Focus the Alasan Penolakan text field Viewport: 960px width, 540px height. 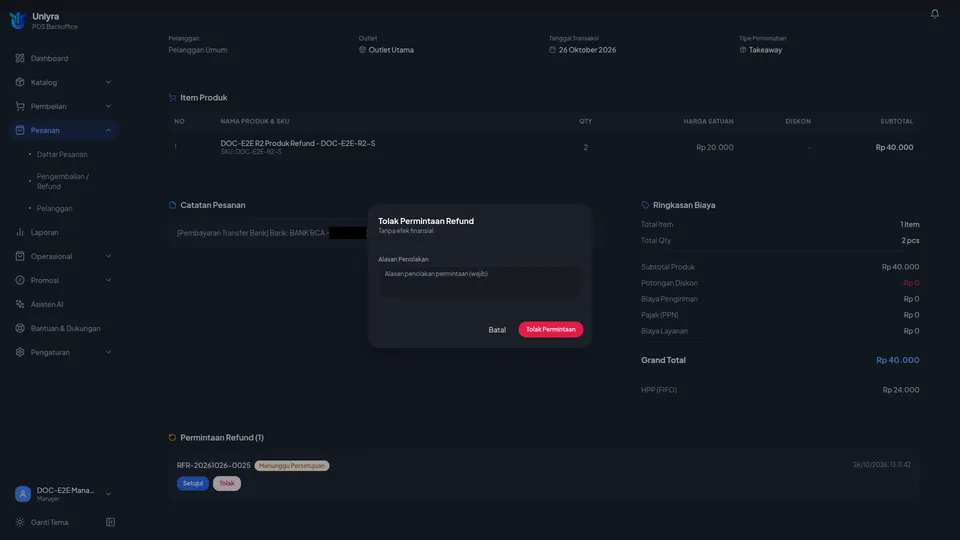point(479,282)
